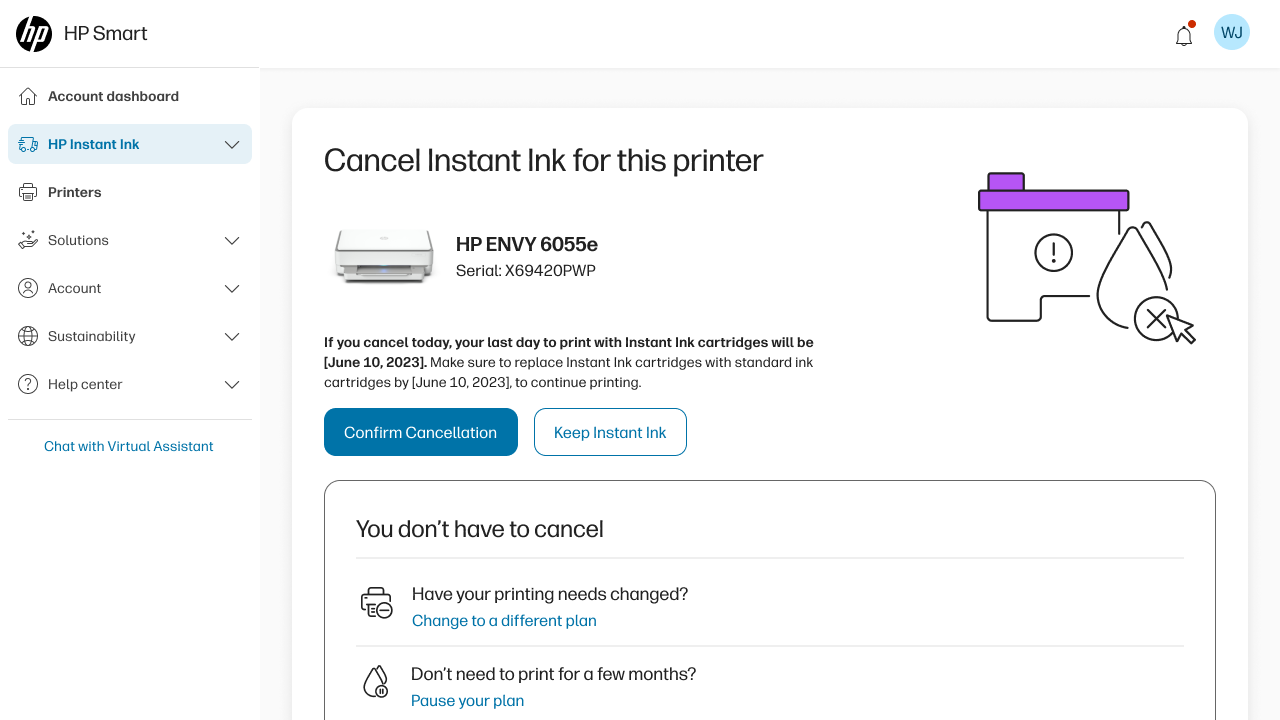The image size is (1280, 720).
Task: Expand the Account section chevron
Action: (x=232, y=288)
